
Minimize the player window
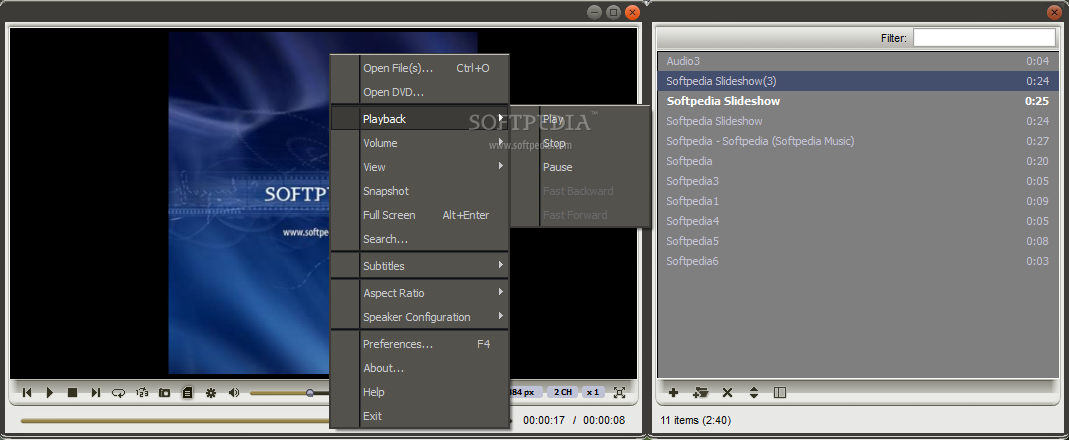(594, 12)
